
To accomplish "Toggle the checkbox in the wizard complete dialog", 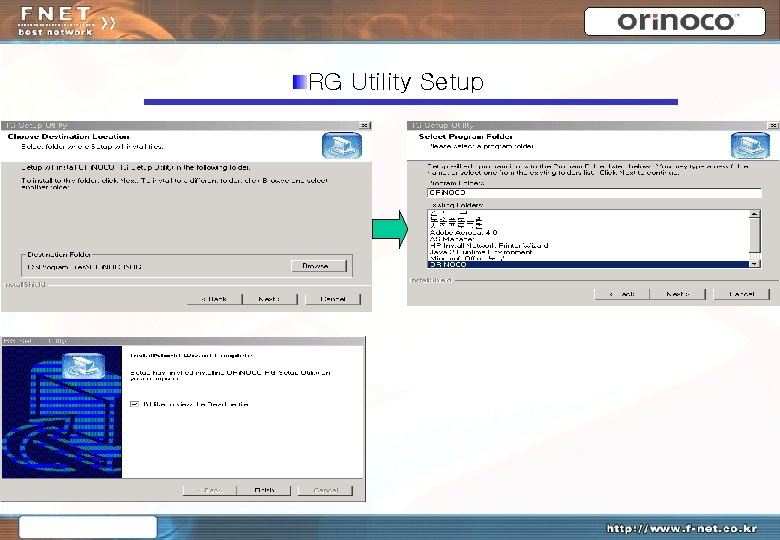I will 134,404.
